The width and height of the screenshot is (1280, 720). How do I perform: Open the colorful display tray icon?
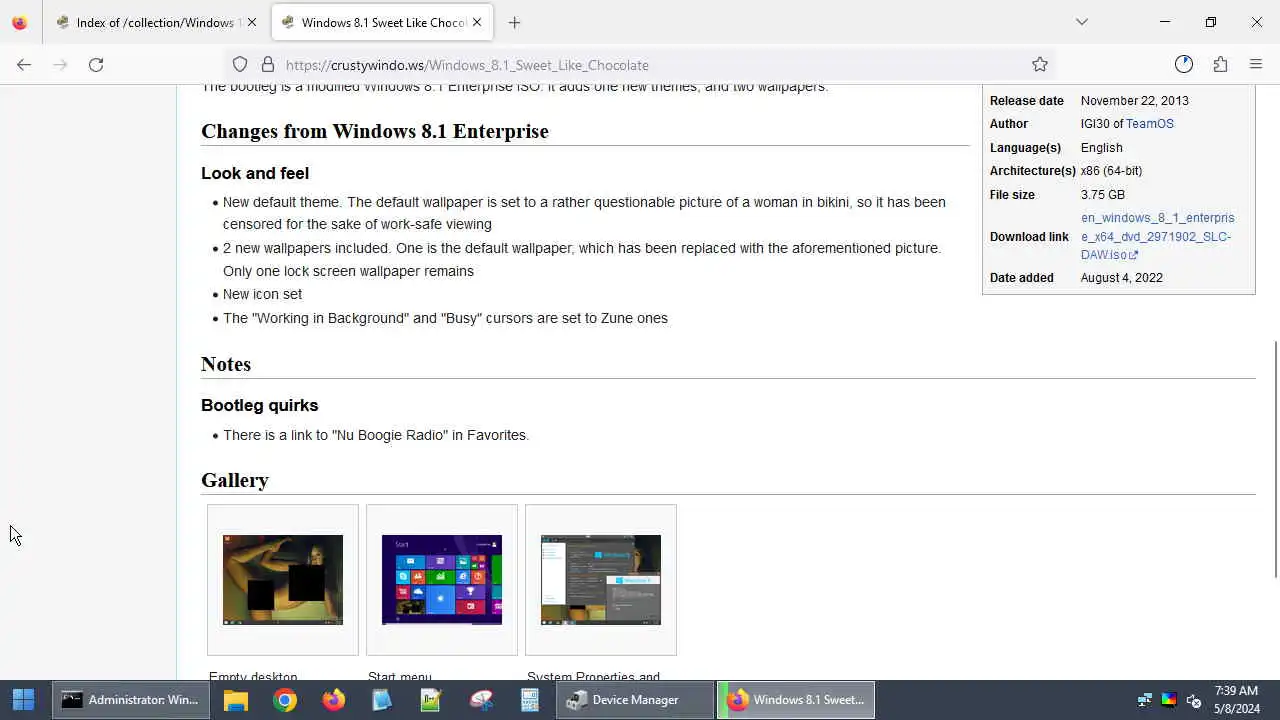click(1169, 700)
